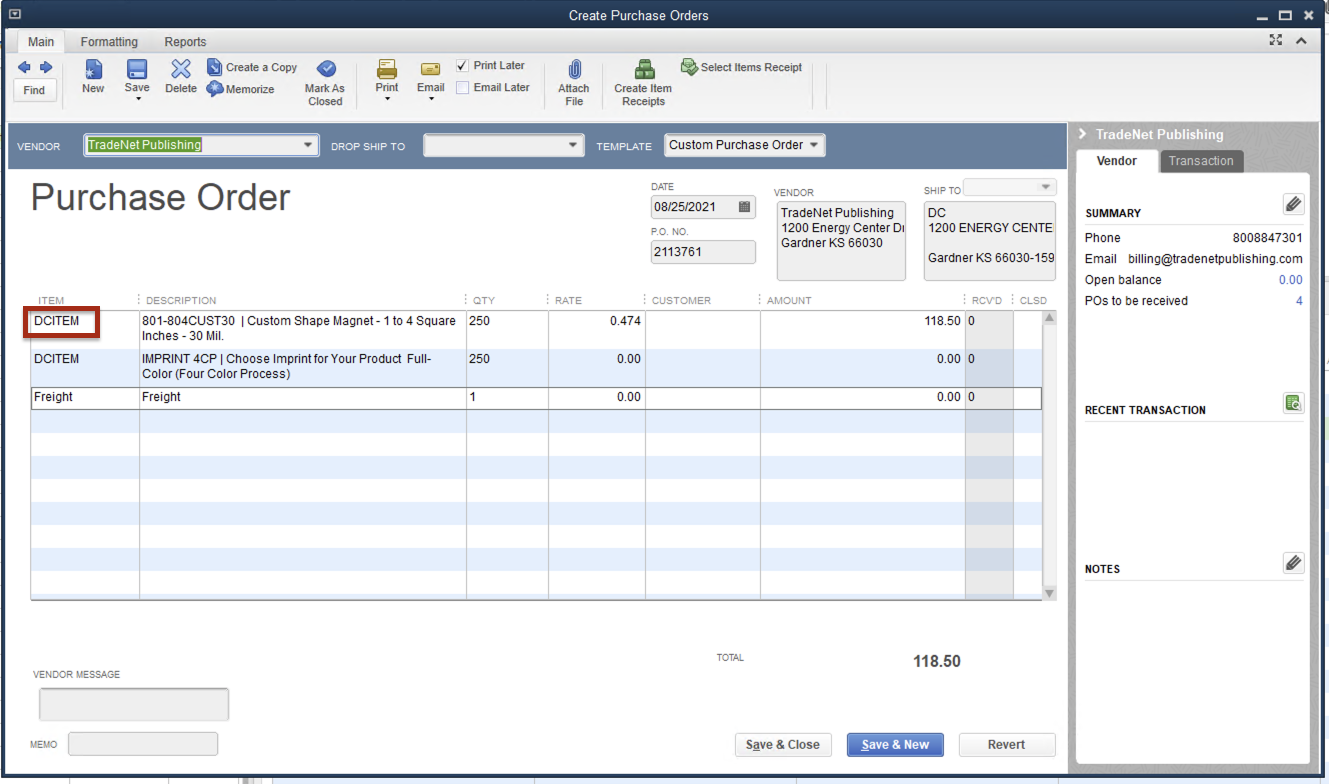1329x784 pixels.
Task: Click the Email envelope icon
Action: point(431,69)
